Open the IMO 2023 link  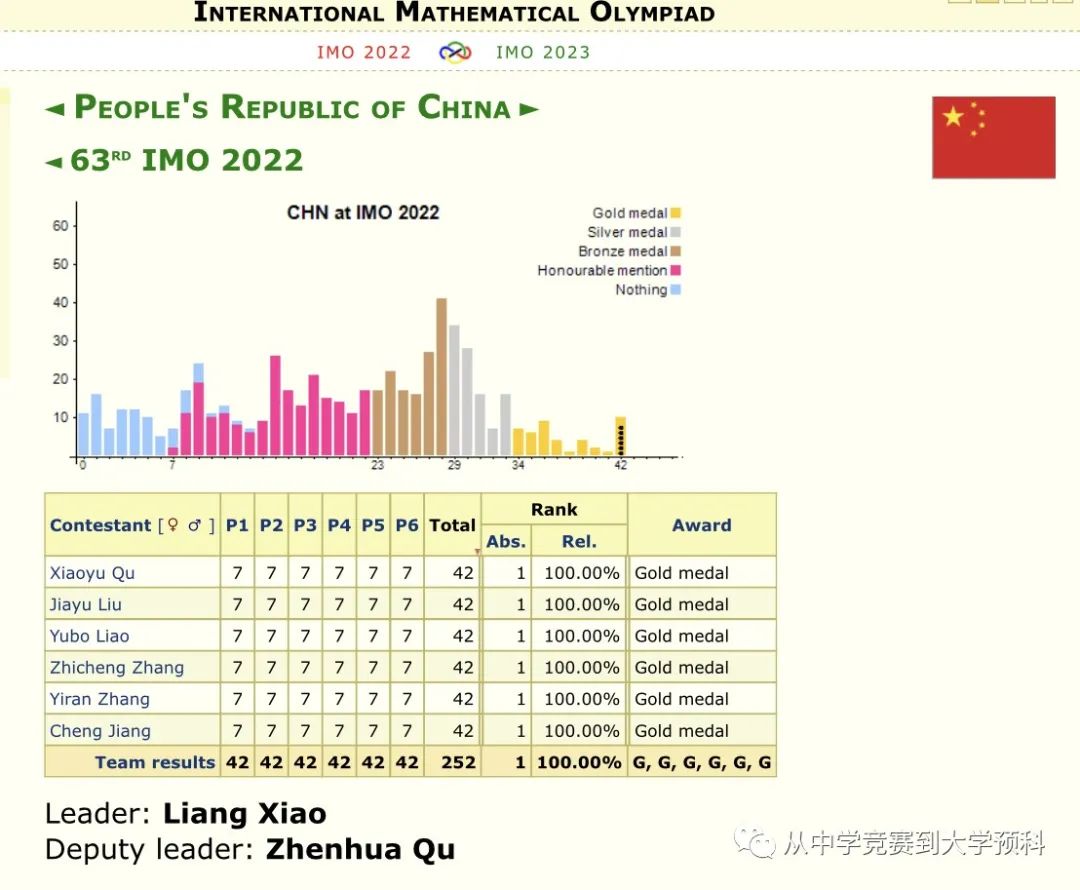pyautogui.click(x=543, y=52)
